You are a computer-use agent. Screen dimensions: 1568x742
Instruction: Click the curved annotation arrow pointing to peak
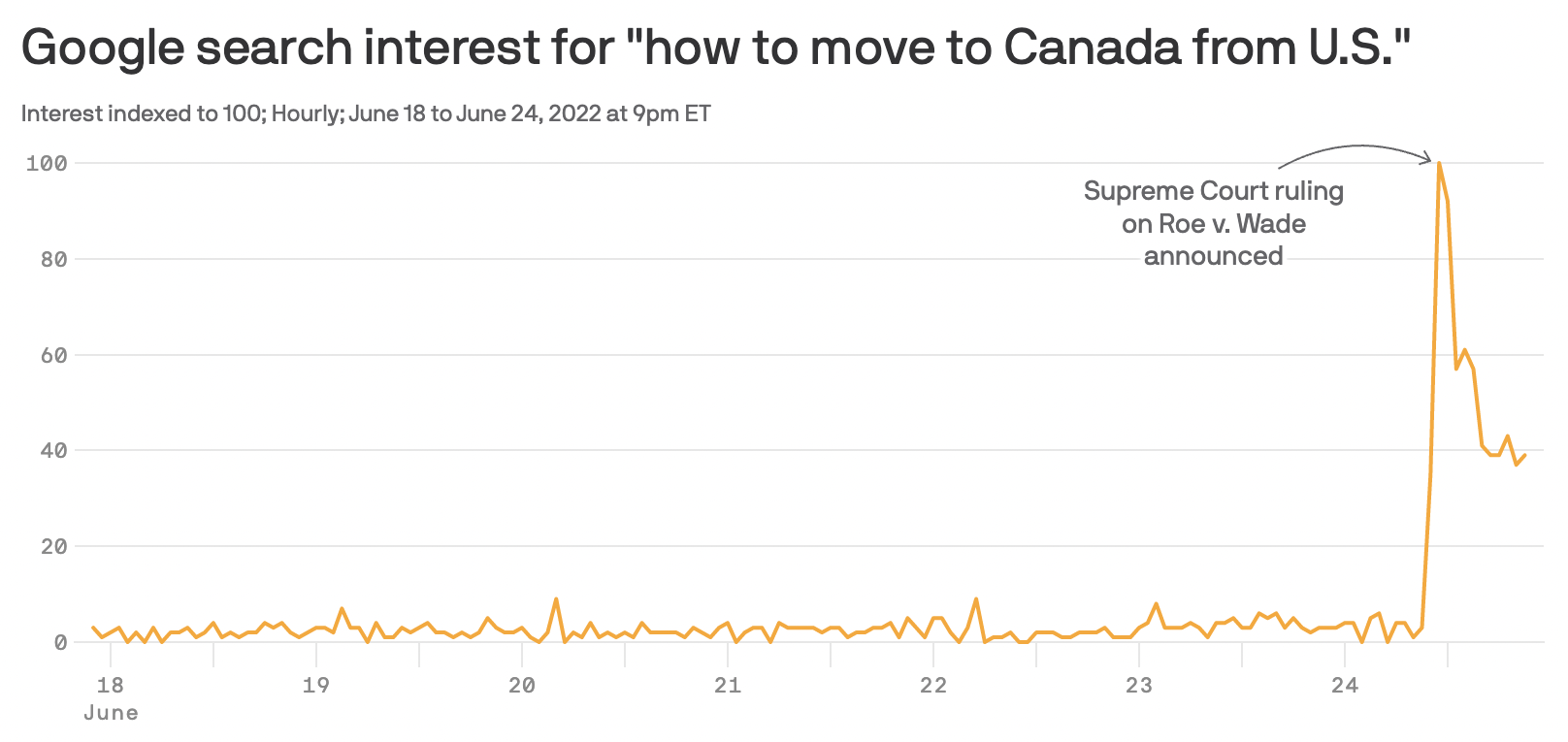[1356, 150]
